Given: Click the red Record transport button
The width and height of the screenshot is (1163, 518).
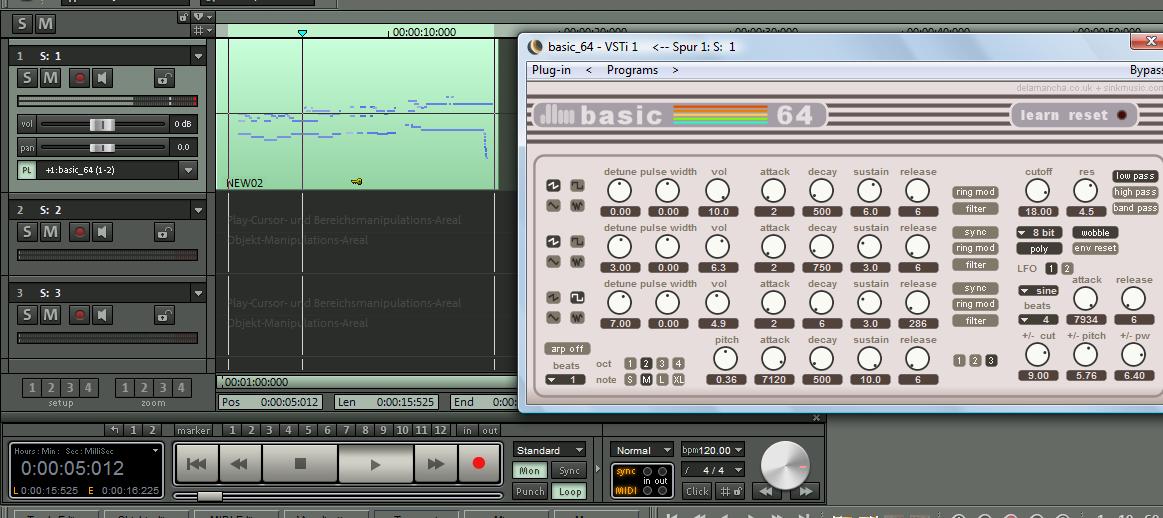Looking at the screenshot, I should 478,464.
